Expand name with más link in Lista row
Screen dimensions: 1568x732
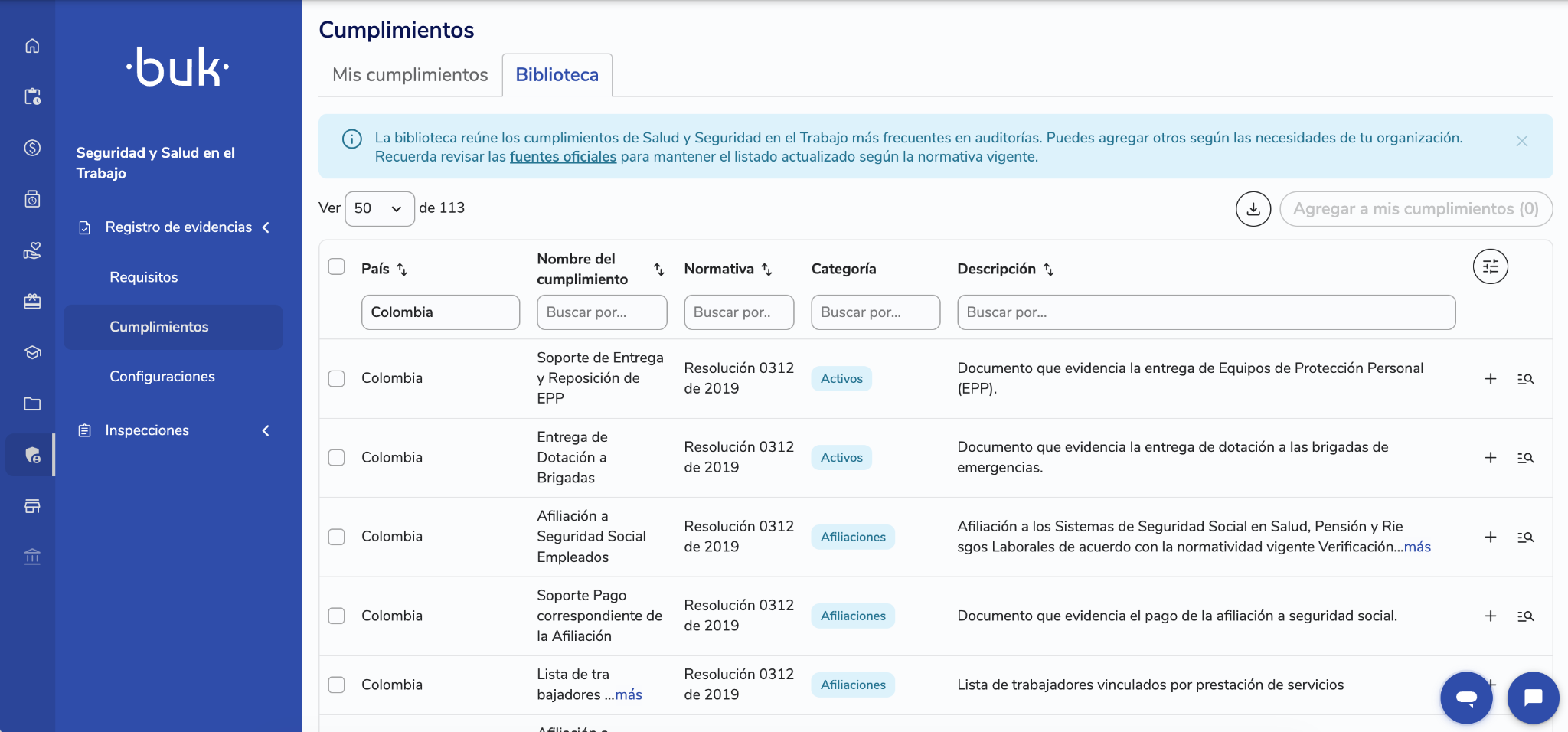pos(629,694)
